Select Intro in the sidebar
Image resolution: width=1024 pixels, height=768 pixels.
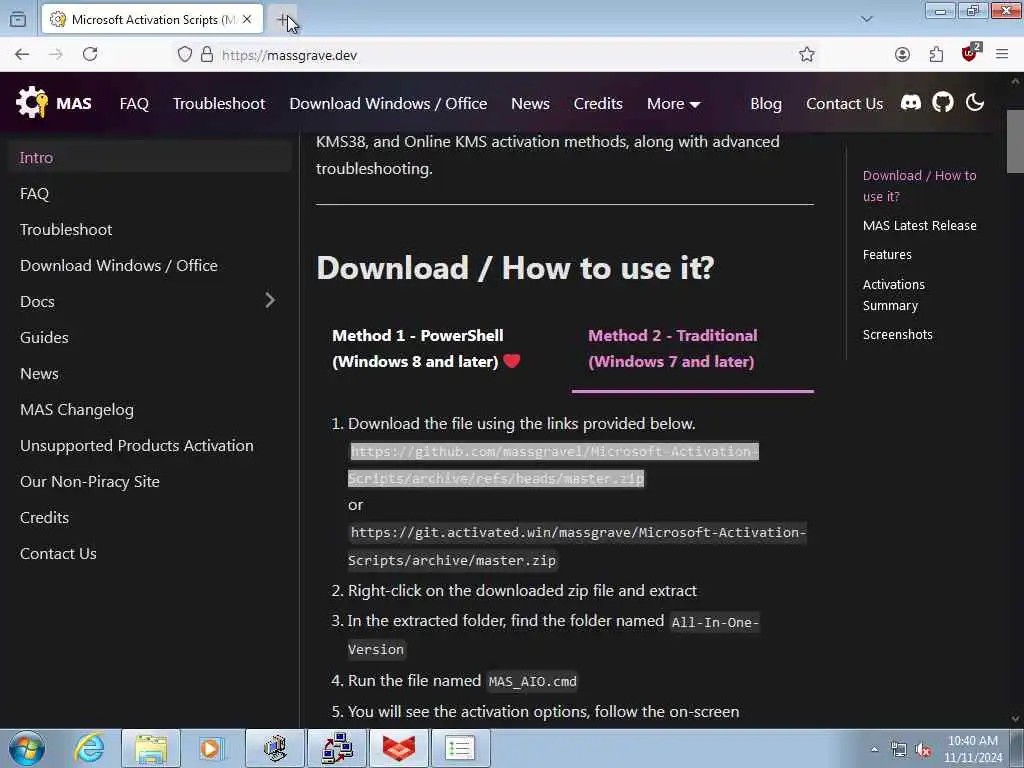(150, 157)
